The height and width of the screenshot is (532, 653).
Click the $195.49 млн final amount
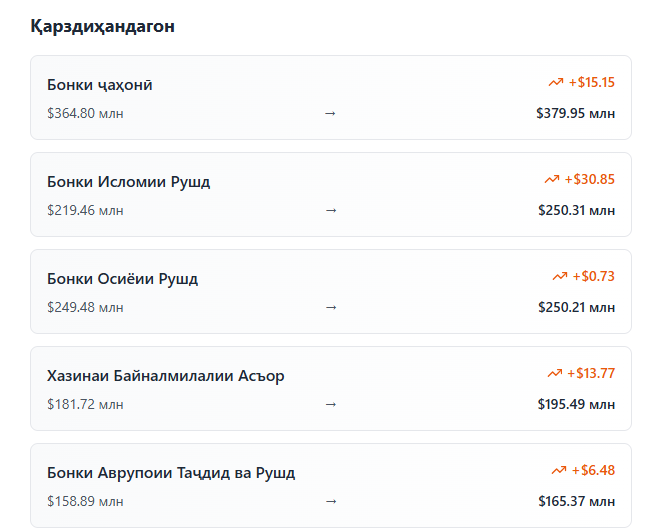576,404
